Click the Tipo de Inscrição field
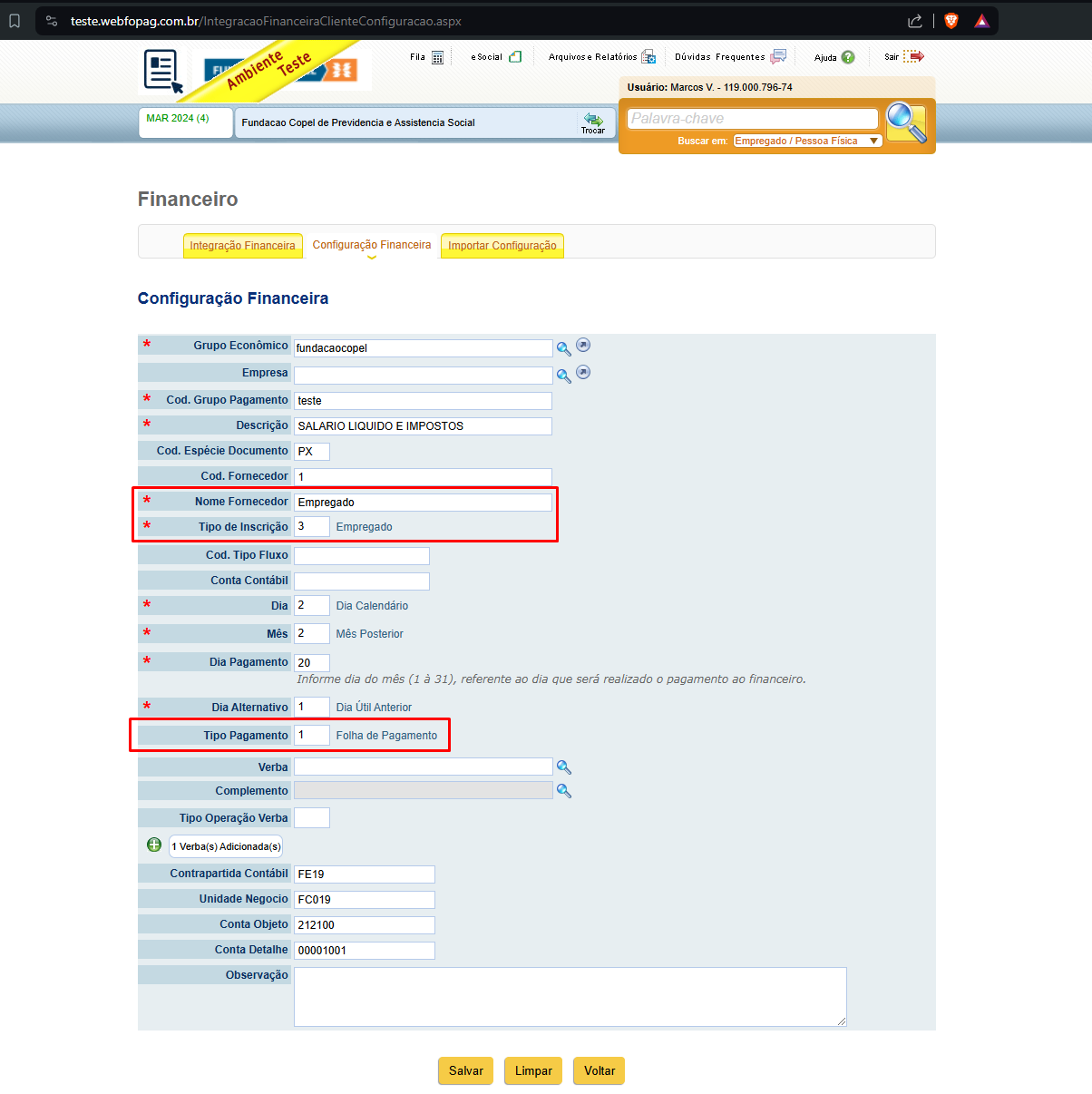Screen dimensions: 1092x1094 312,526
